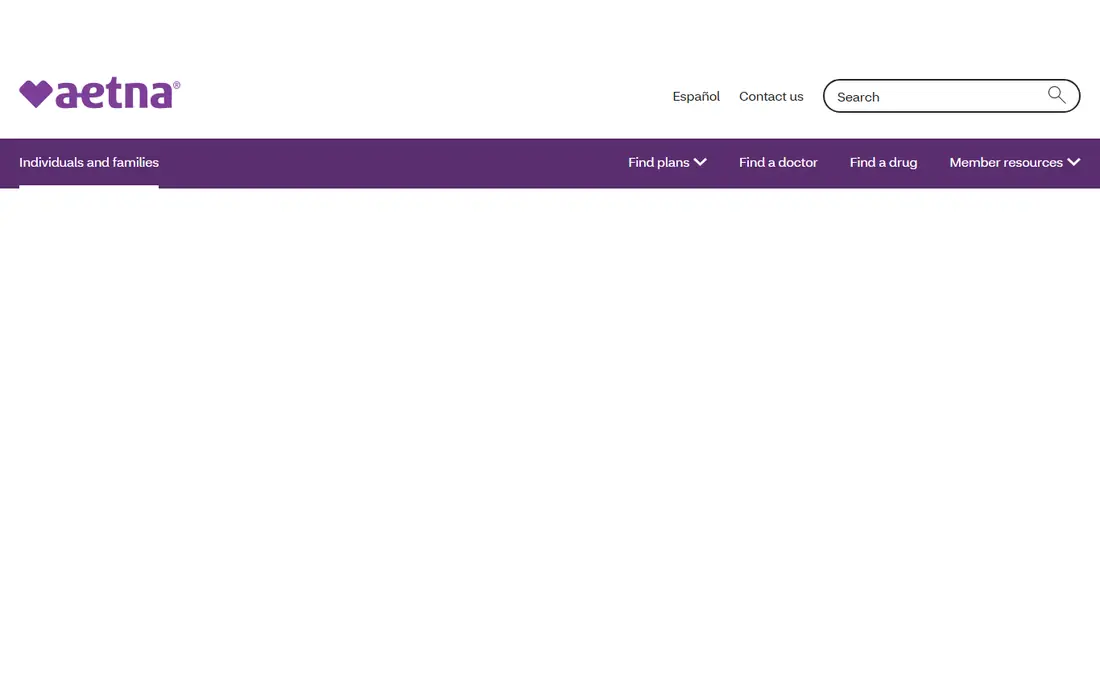Expand the Find plans dropdown
1100x688 pixels.
coord(667,162)
